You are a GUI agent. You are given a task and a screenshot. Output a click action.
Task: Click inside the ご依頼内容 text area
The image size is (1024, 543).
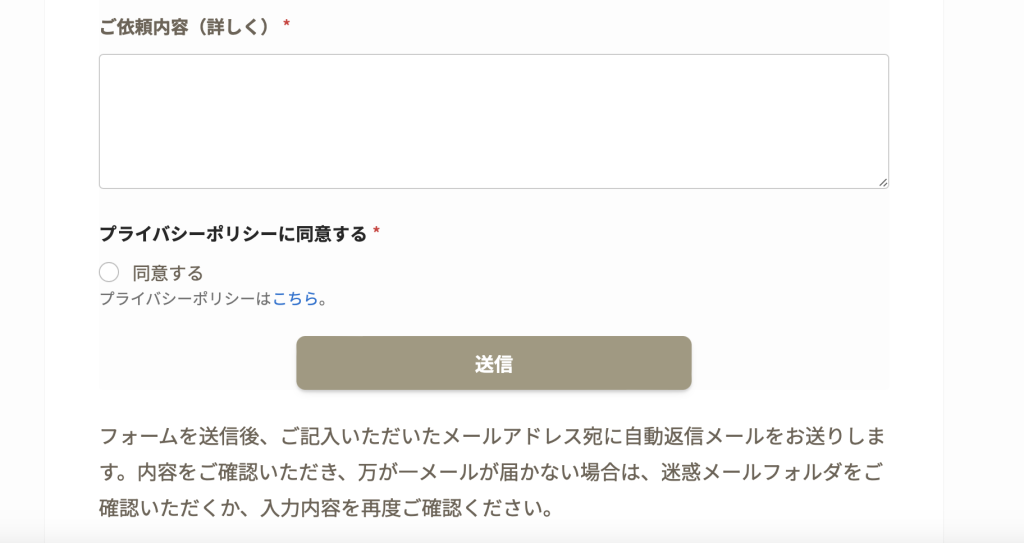tap(493, 121)
